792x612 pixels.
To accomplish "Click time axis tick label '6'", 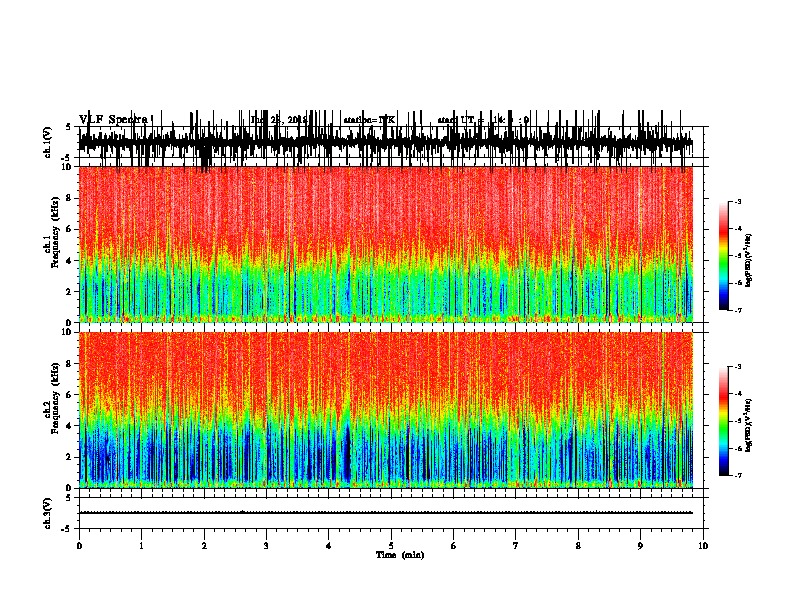I will tap(453, 545).
